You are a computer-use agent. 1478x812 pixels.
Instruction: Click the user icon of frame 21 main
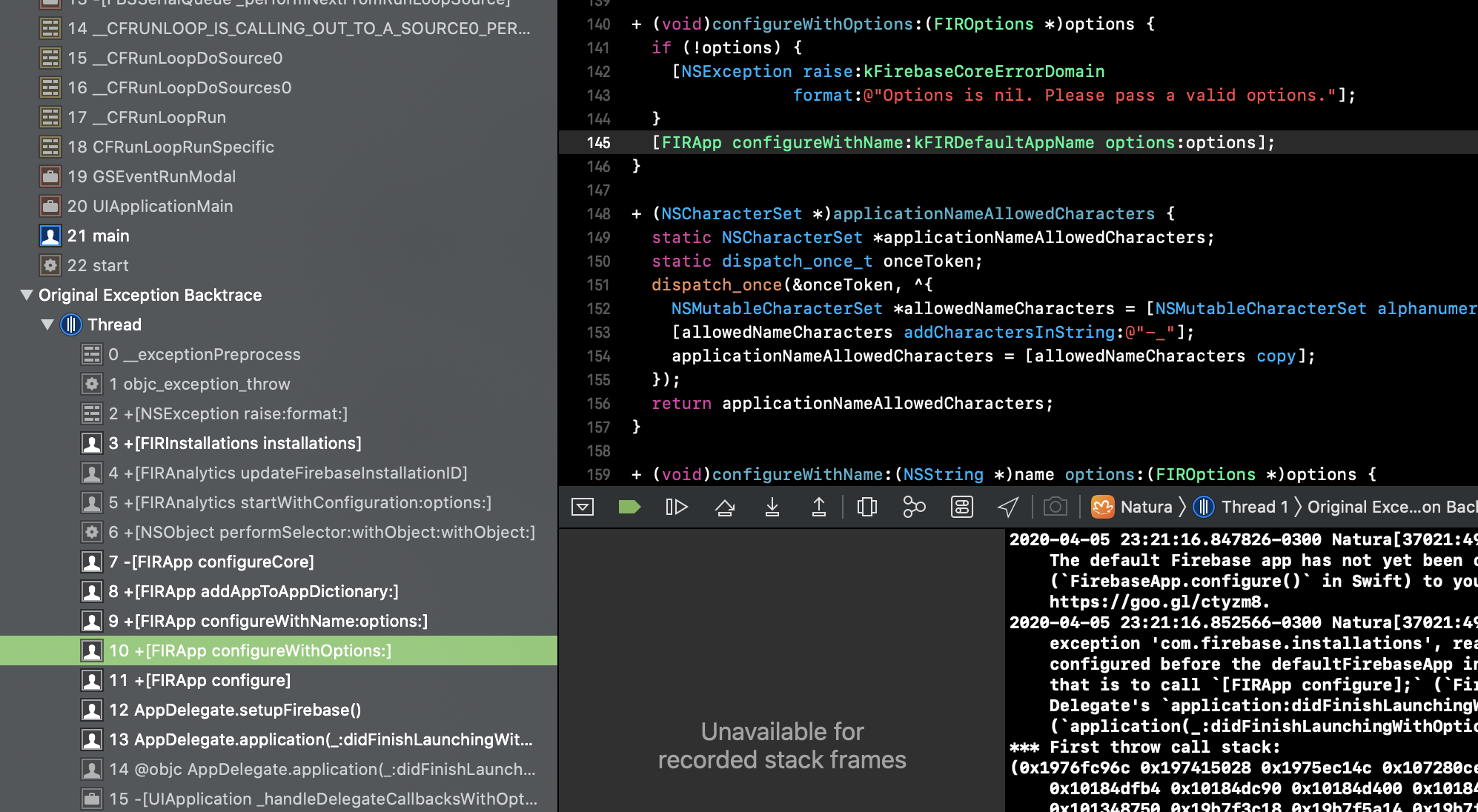tap(50, 236)
